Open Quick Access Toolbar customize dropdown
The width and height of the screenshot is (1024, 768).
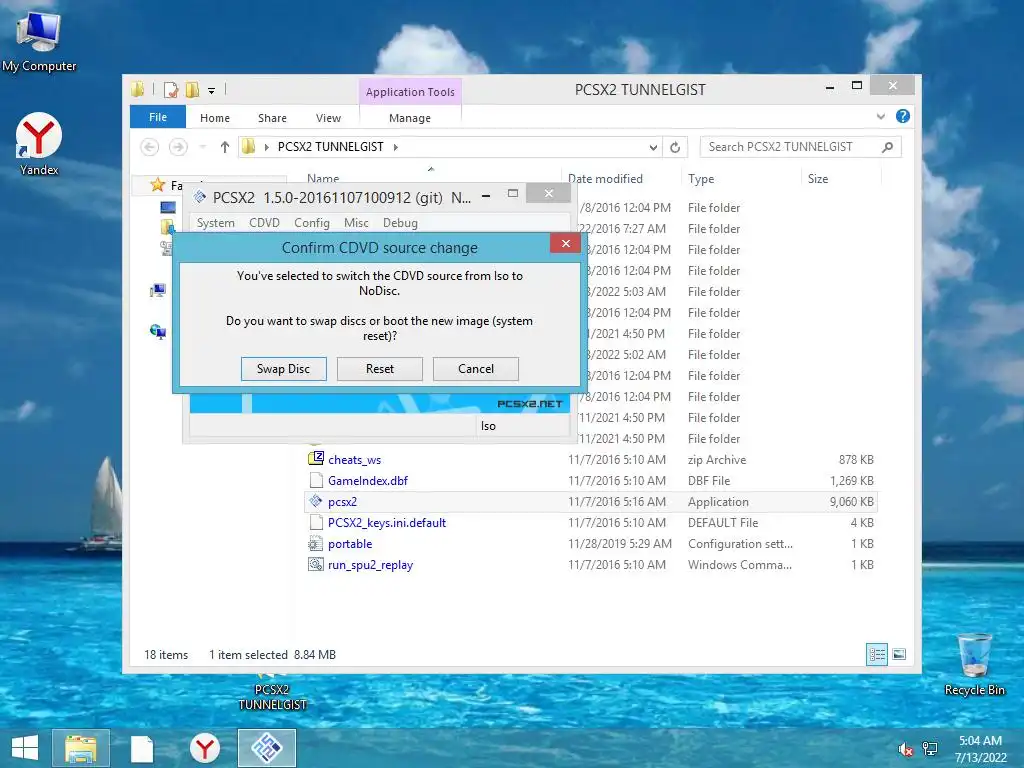tap(212, 91)
